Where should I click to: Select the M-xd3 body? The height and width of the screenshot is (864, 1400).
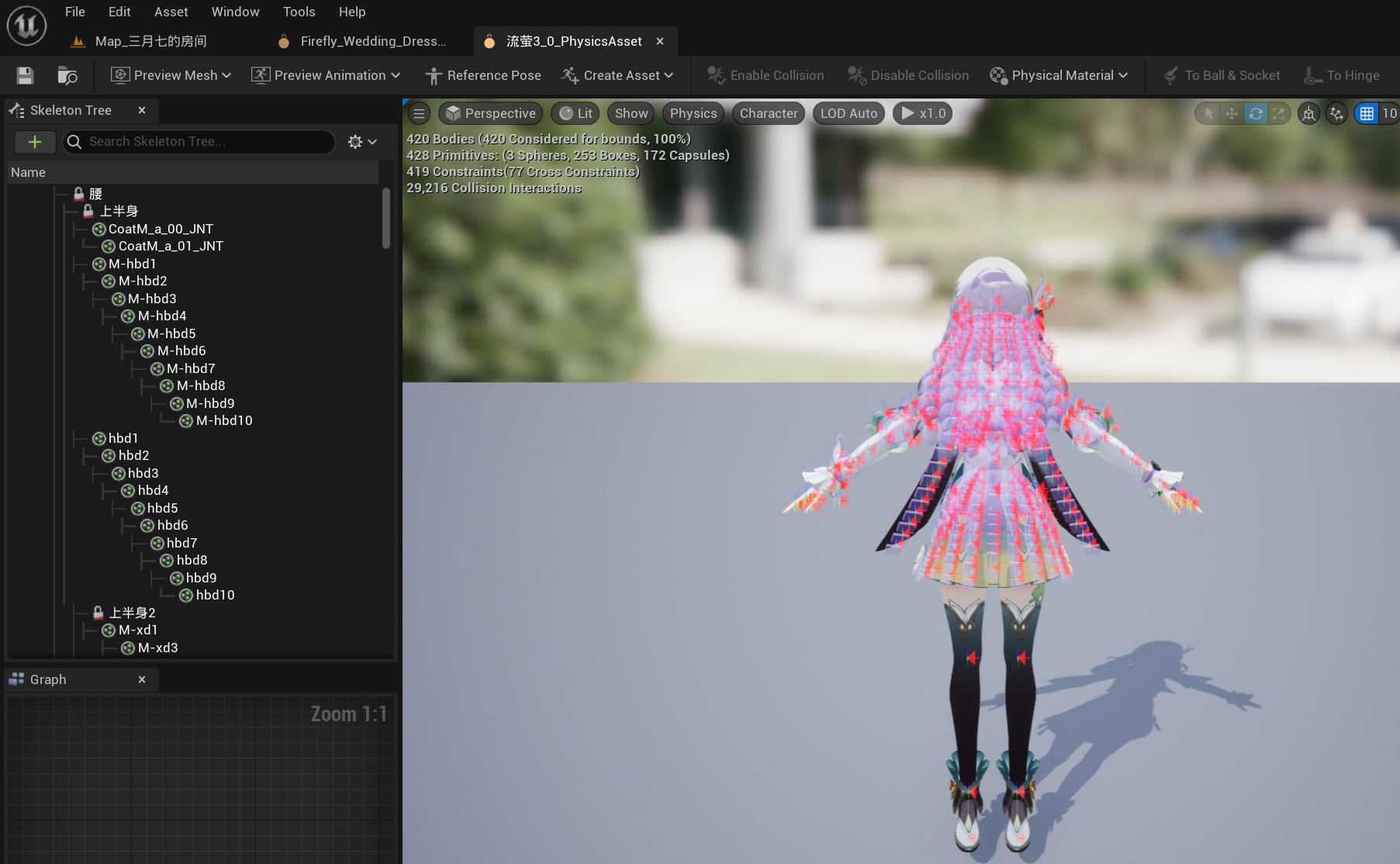[157, 648]
